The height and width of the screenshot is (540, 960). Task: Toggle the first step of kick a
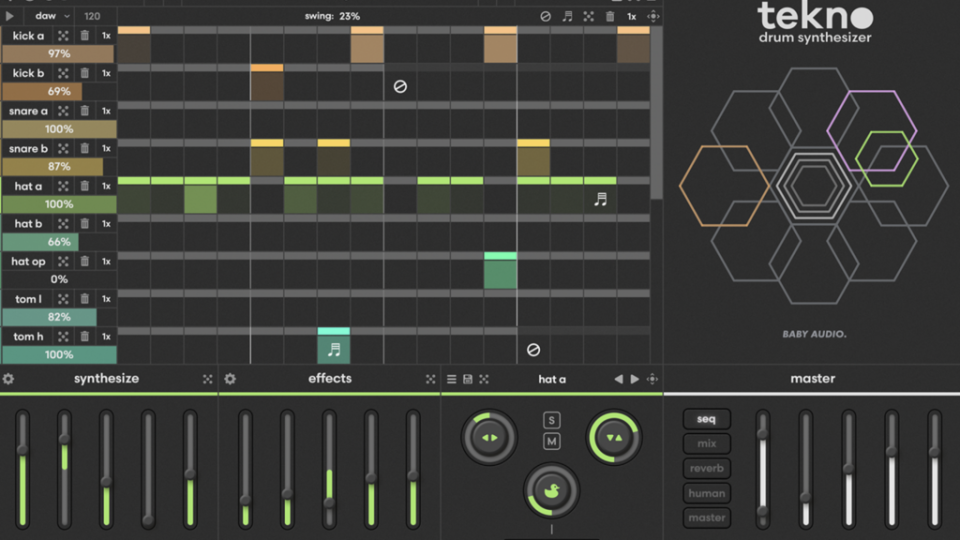pos(134,45)
